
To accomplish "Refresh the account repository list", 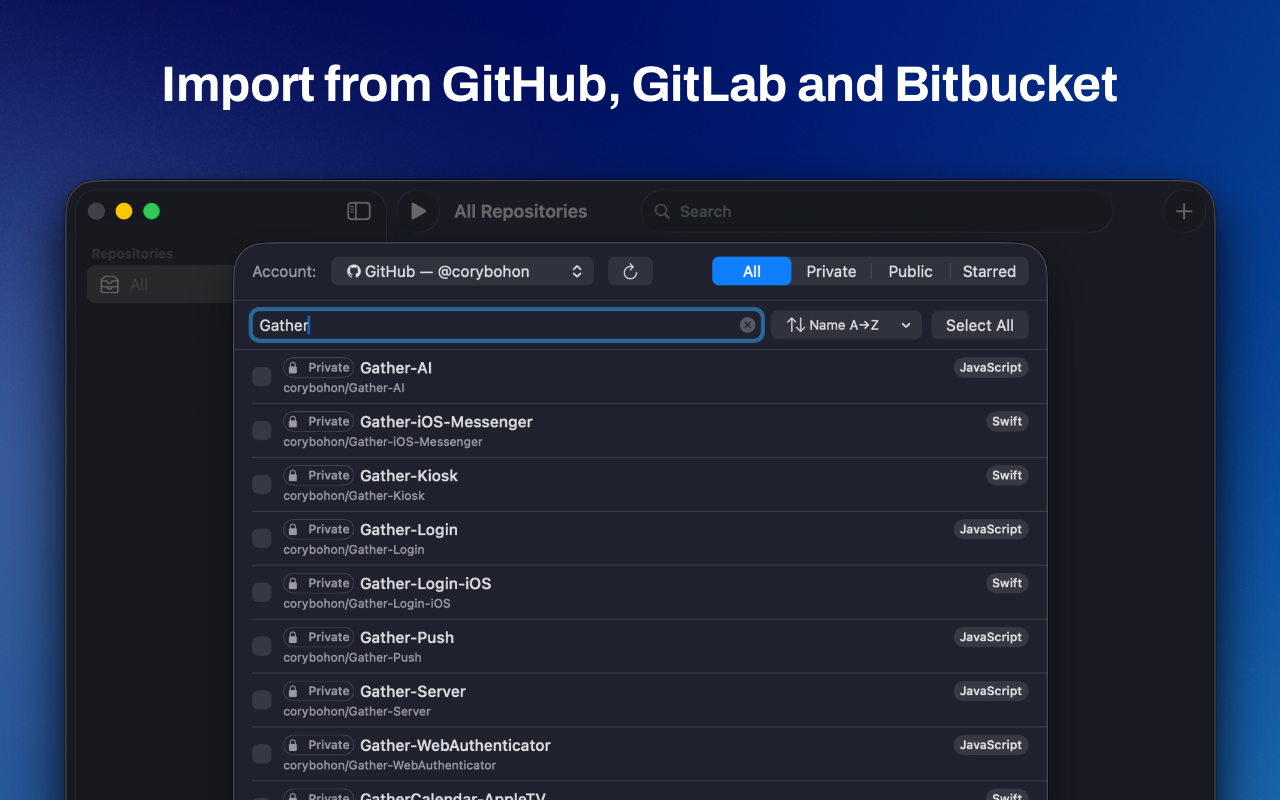I will click(630, 271).
